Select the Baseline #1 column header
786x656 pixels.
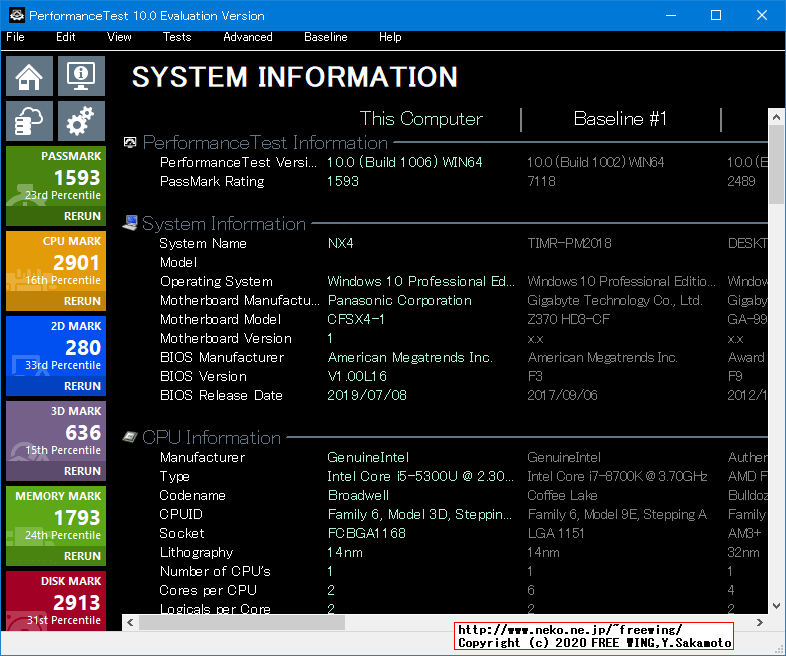tap(620, 119)
